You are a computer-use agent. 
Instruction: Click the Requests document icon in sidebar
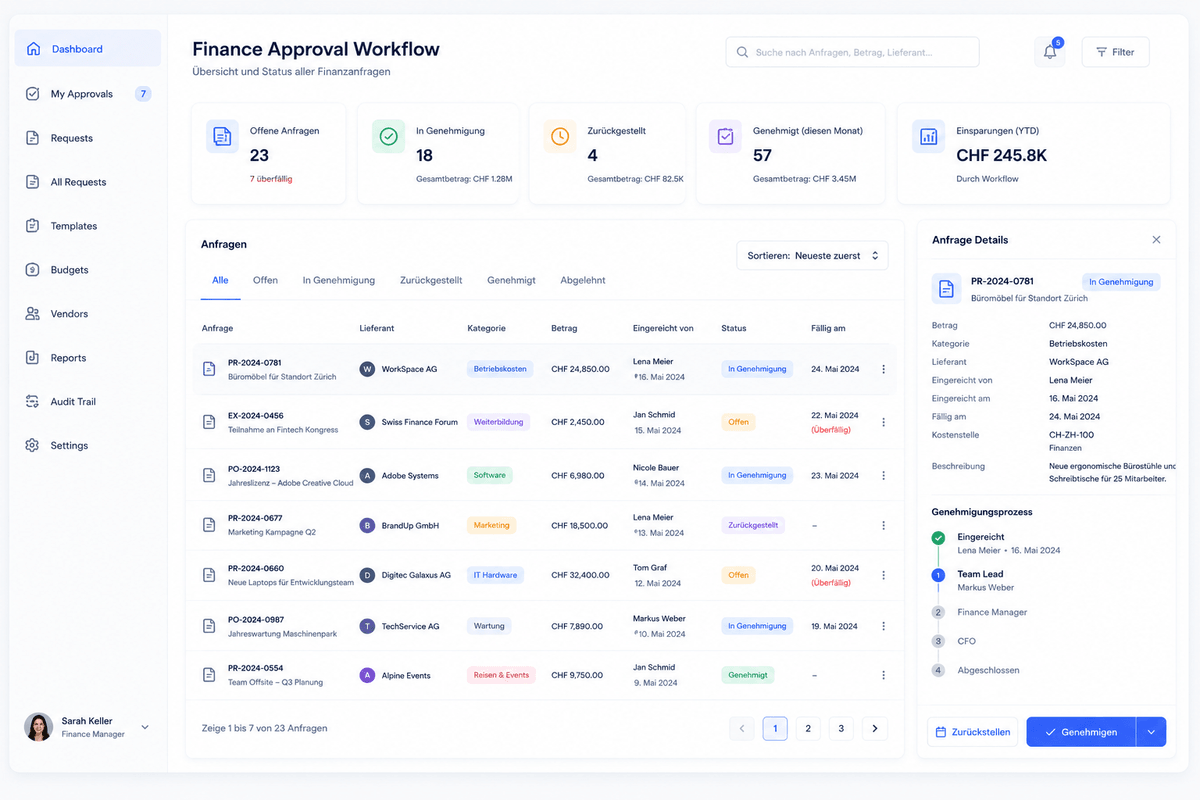click(x=33, y=138)
